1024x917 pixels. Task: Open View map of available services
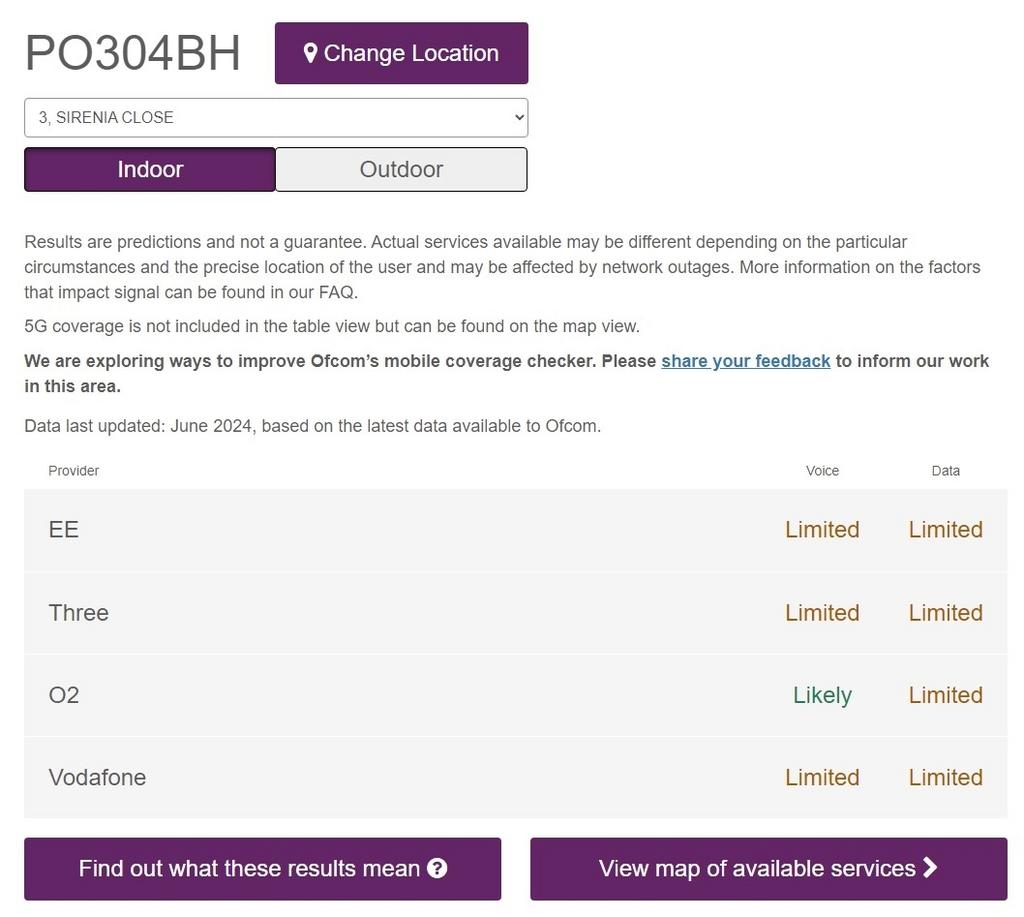768,868
